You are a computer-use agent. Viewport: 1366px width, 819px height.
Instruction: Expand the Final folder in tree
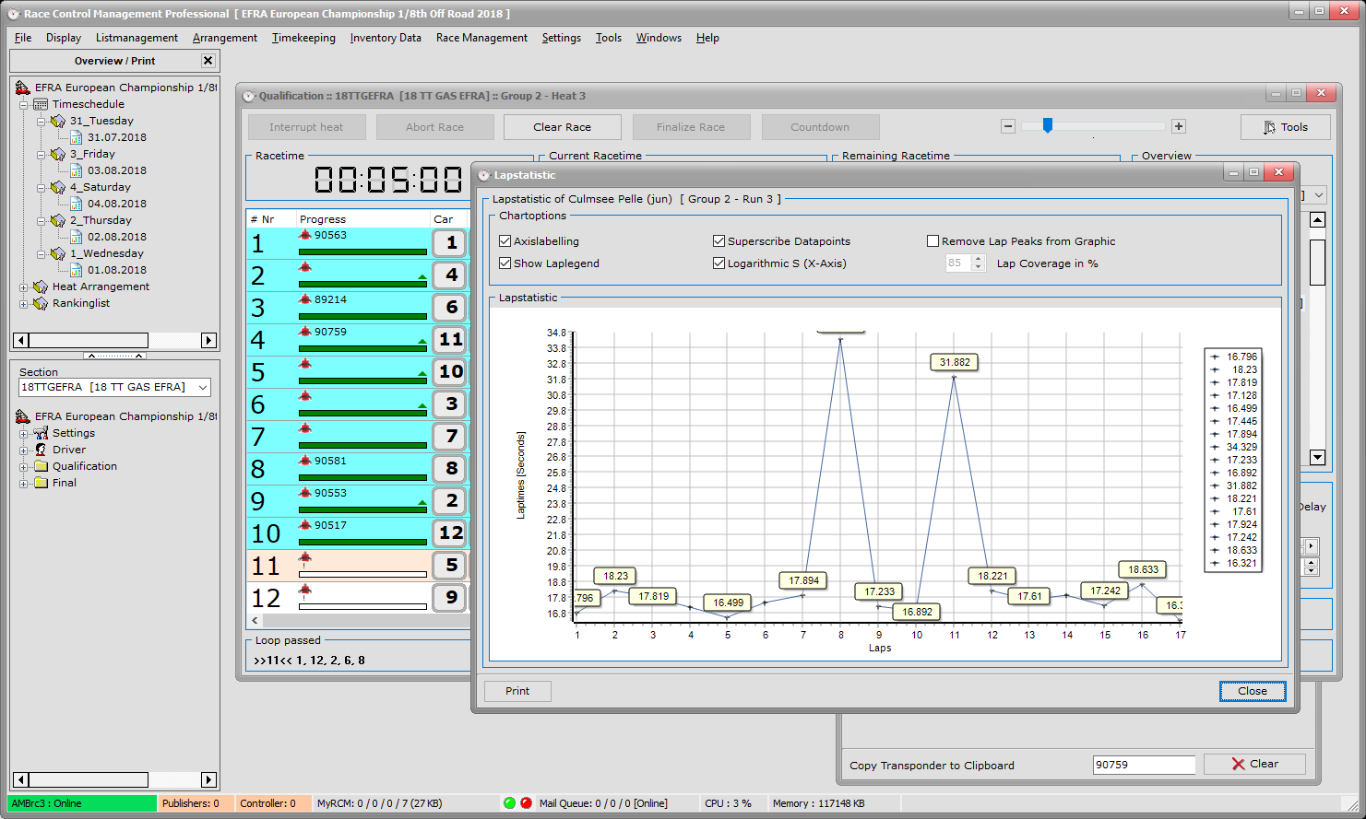tap(24, 483)
